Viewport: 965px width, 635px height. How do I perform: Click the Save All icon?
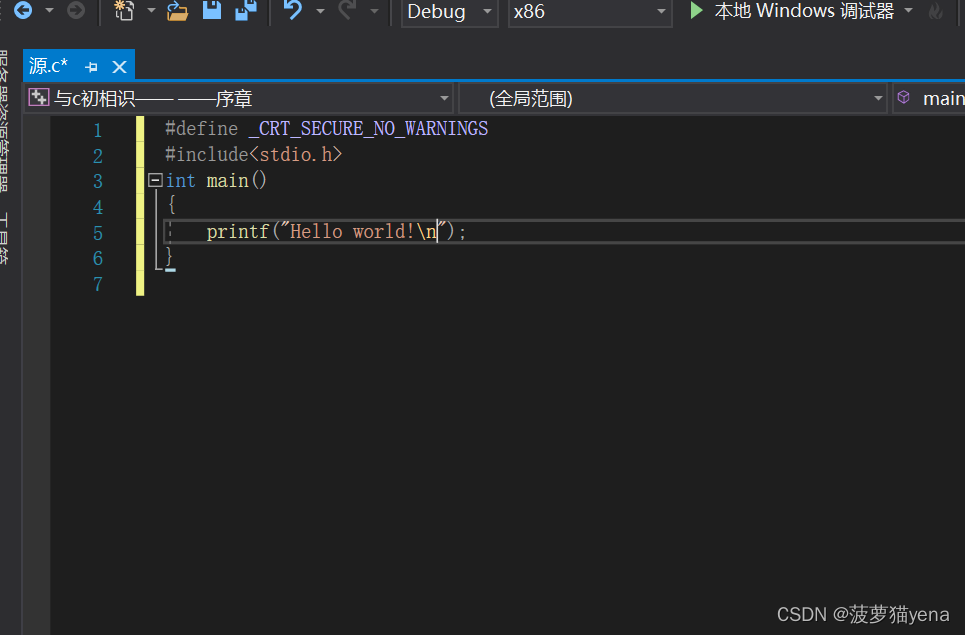pyautogui.click(x=246, y=10)
